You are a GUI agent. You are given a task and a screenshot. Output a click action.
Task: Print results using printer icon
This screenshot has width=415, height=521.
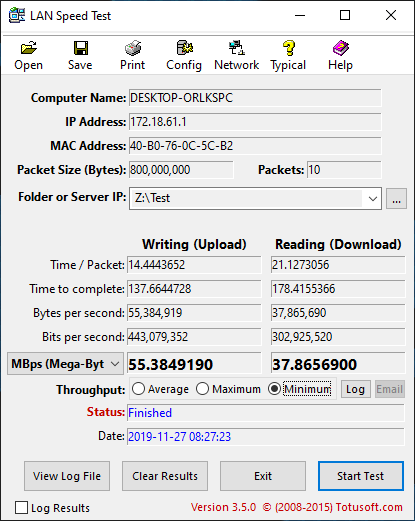[133, 48]
